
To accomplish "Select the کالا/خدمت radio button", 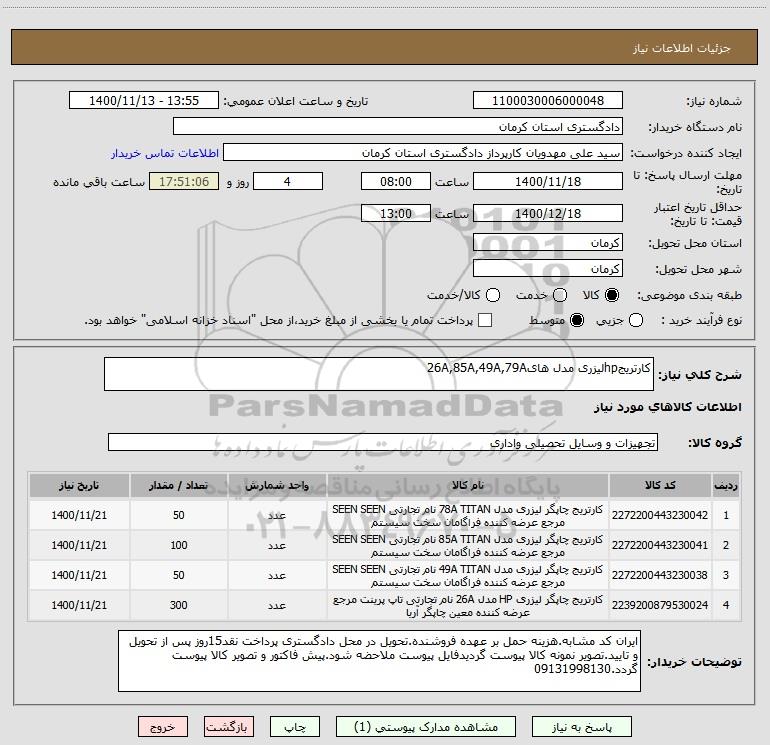I will 493,295.
